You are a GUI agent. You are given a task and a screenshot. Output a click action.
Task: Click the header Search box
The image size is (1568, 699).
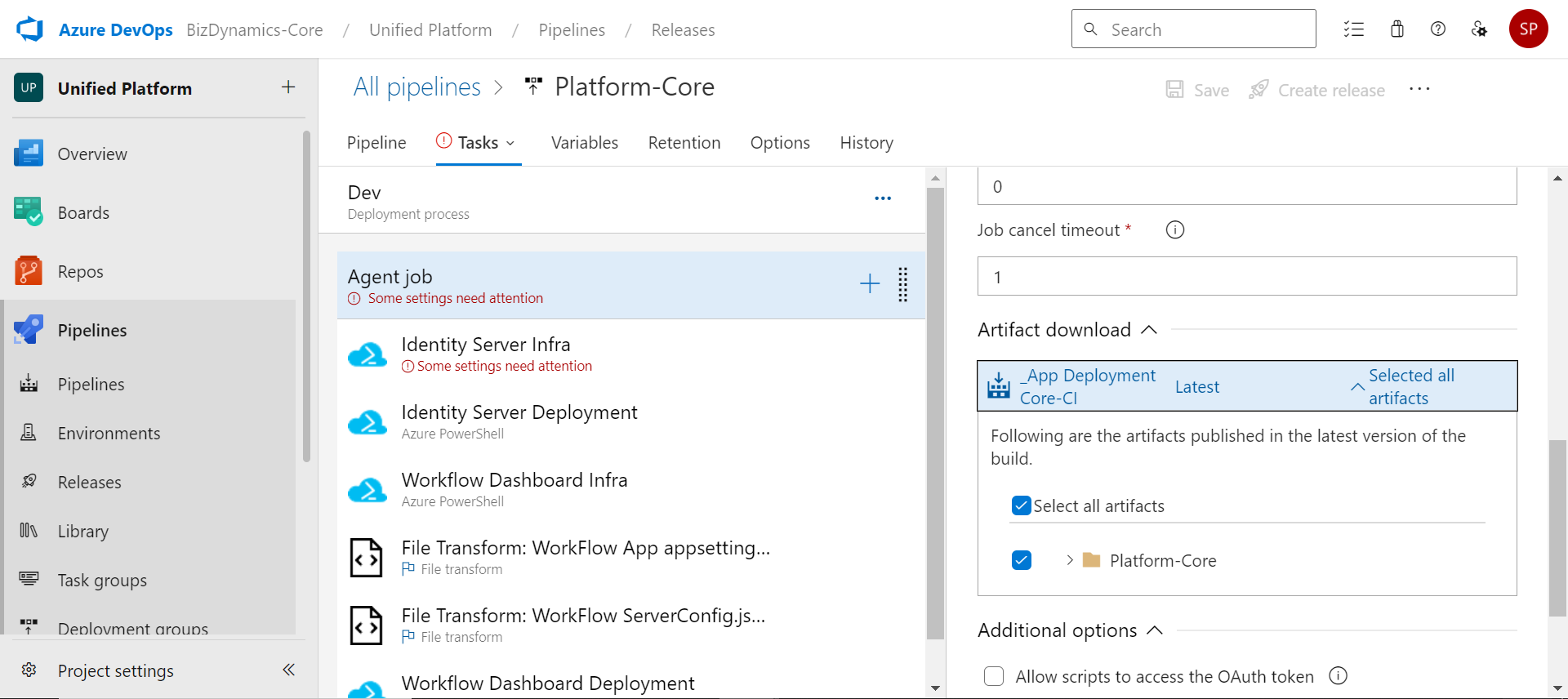(1193, 29)
